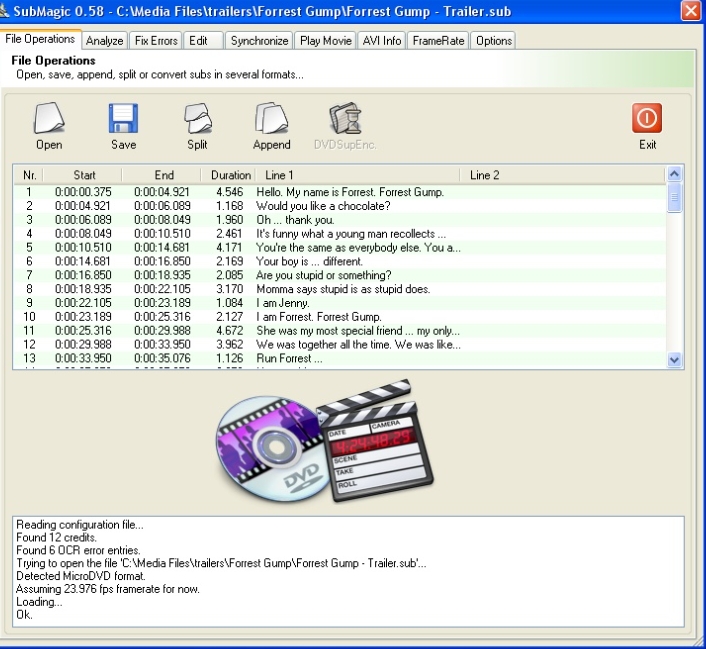Click the Line 1 column header
706x649 pixels.
[x=358, y=175]
